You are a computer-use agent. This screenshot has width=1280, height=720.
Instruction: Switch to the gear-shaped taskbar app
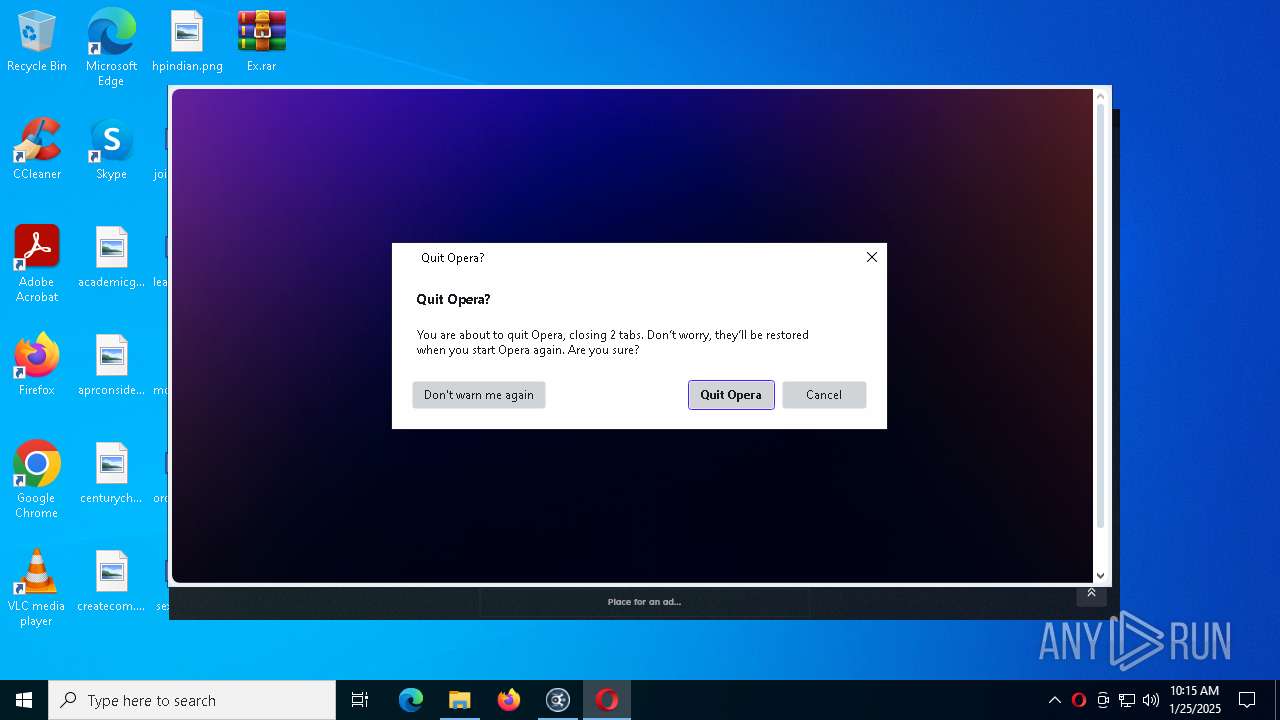click(557, 700)
